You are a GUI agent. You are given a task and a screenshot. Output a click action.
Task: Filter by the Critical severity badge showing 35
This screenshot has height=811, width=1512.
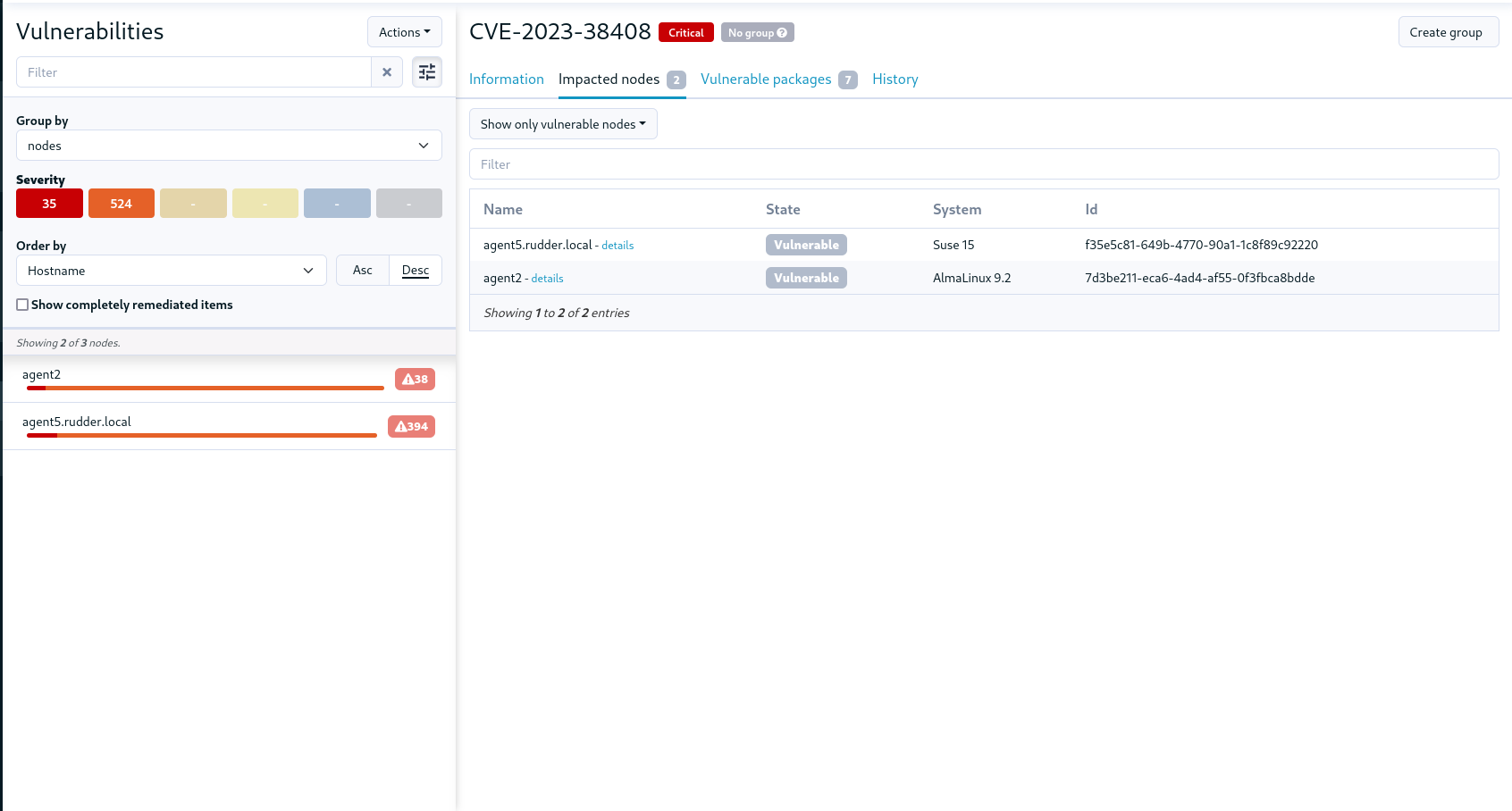49,203
